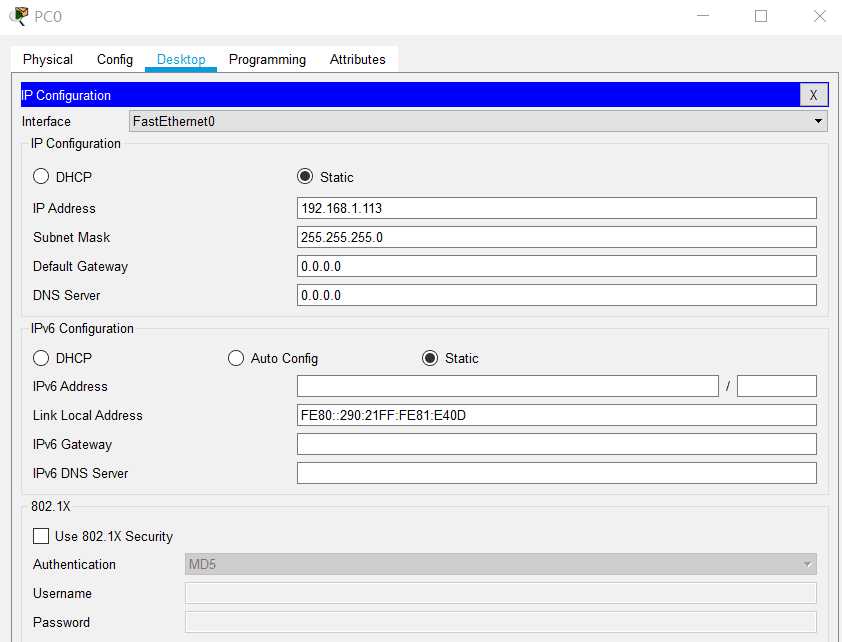The height and width of the screenshot is (642, 842).
Task: Focus the IPv6 Gateway input field
Action: click(556, 444)
